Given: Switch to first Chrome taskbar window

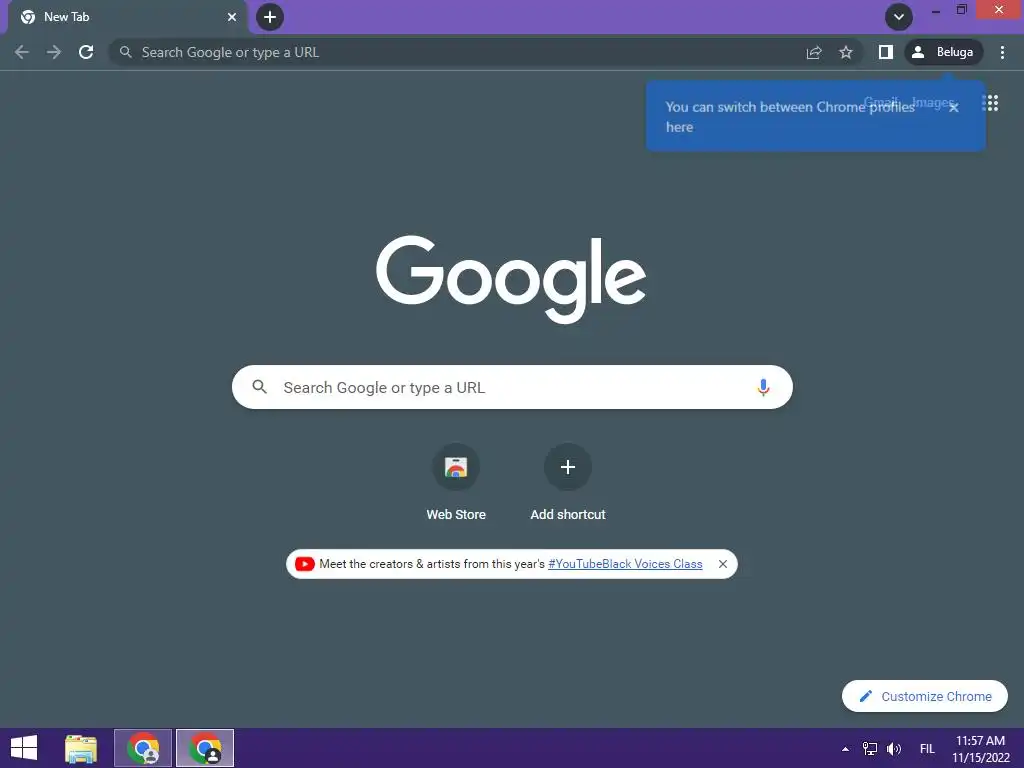Looking at the screenshot, I should click(x=143, y=748).
